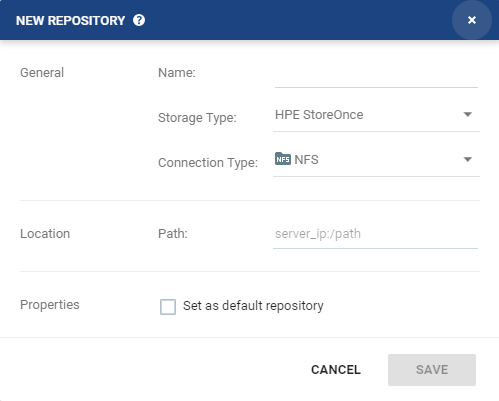Click the Set as default repository label
499x401 pixels.
pyautogui.click(x=253, y=306)
